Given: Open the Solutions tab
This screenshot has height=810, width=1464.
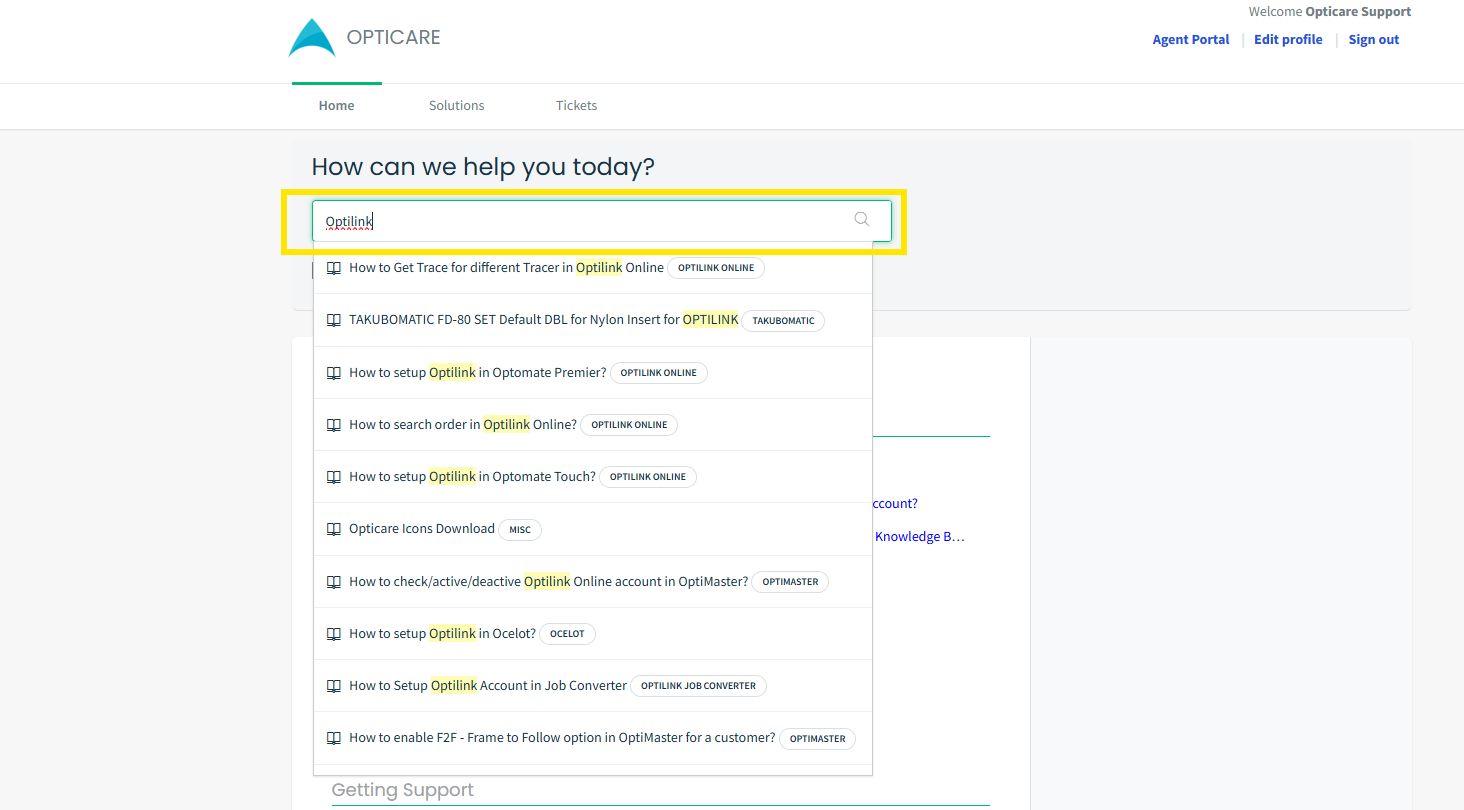Looking at the screenshot, I should click(457, 105).
